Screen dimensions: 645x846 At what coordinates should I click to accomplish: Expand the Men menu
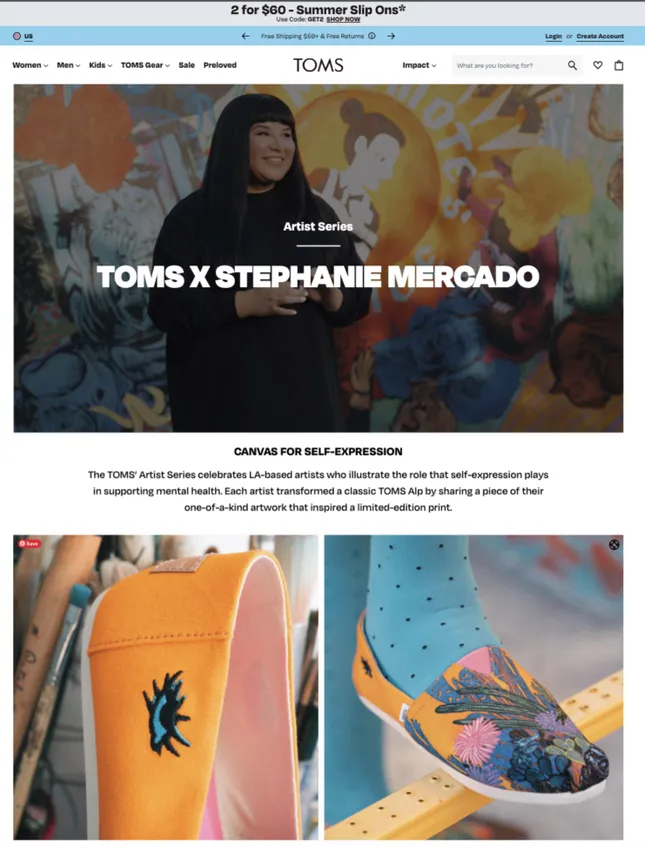[x=69, y=65]
